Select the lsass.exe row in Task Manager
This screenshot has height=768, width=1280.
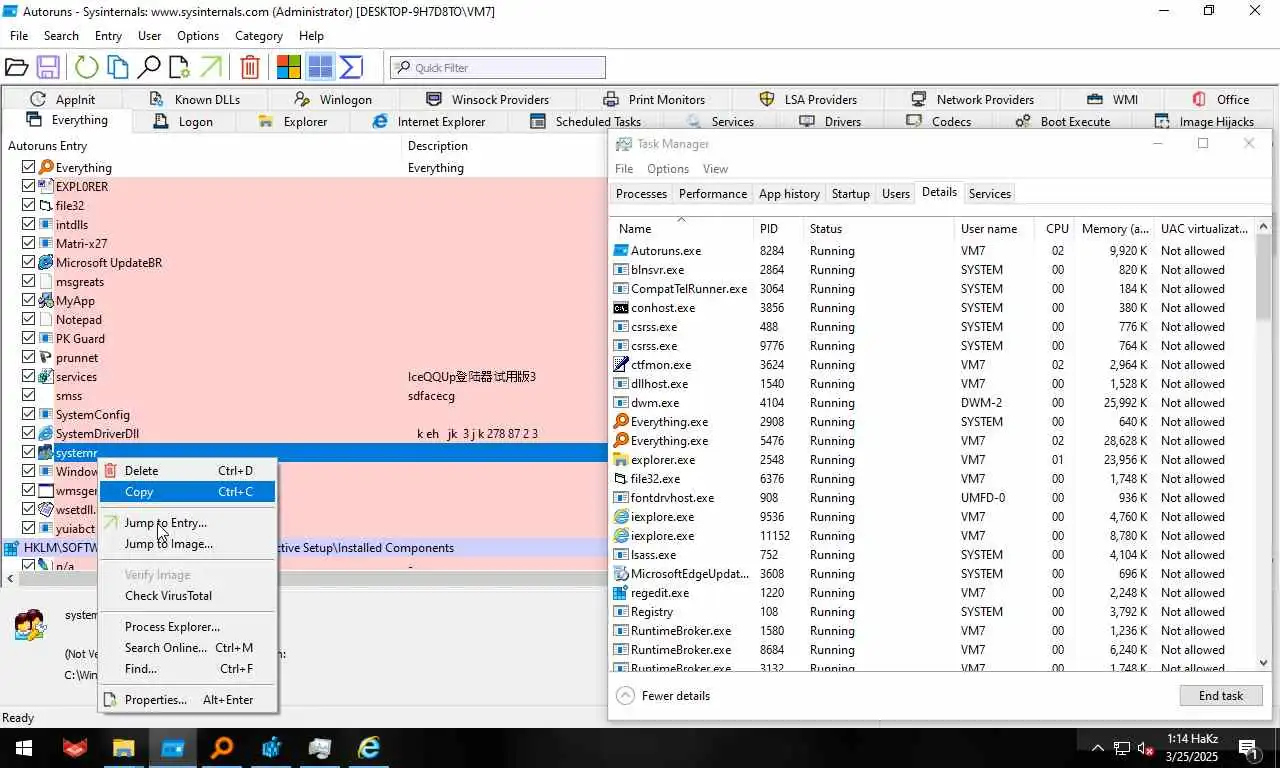pyautogui.click(x=932, y=555)
